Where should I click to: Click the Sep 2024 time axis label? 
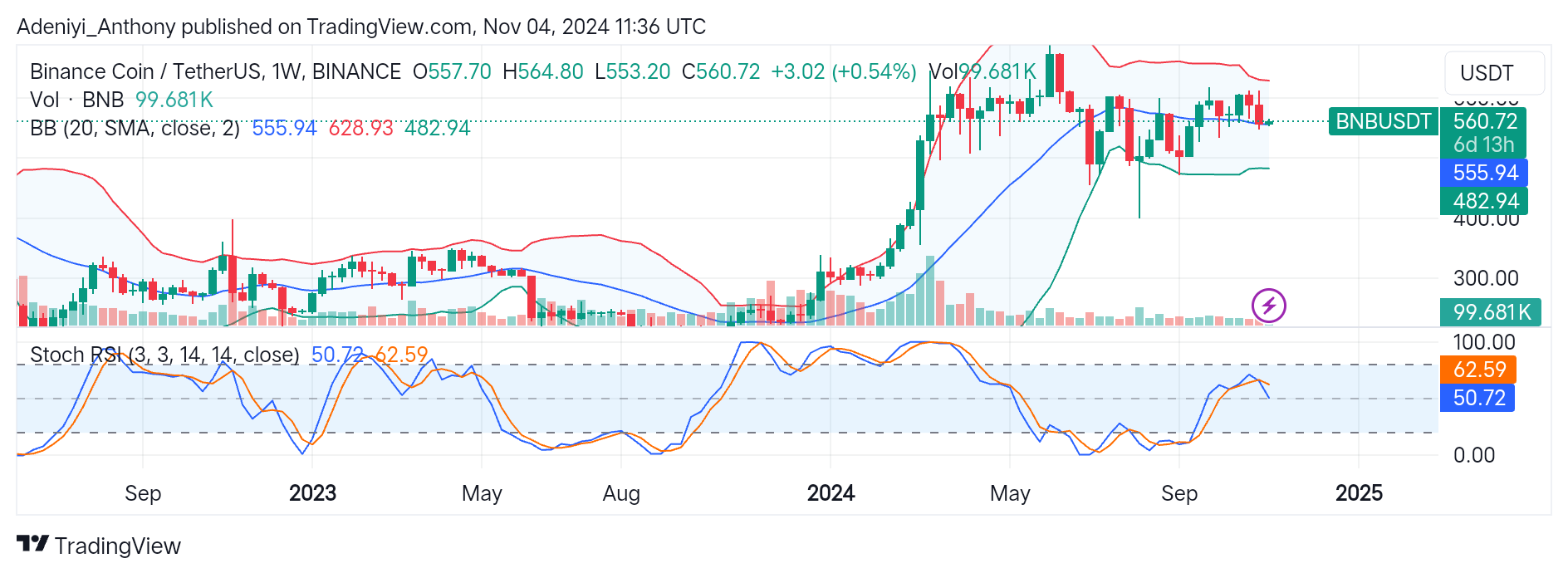click(1179, 493)
